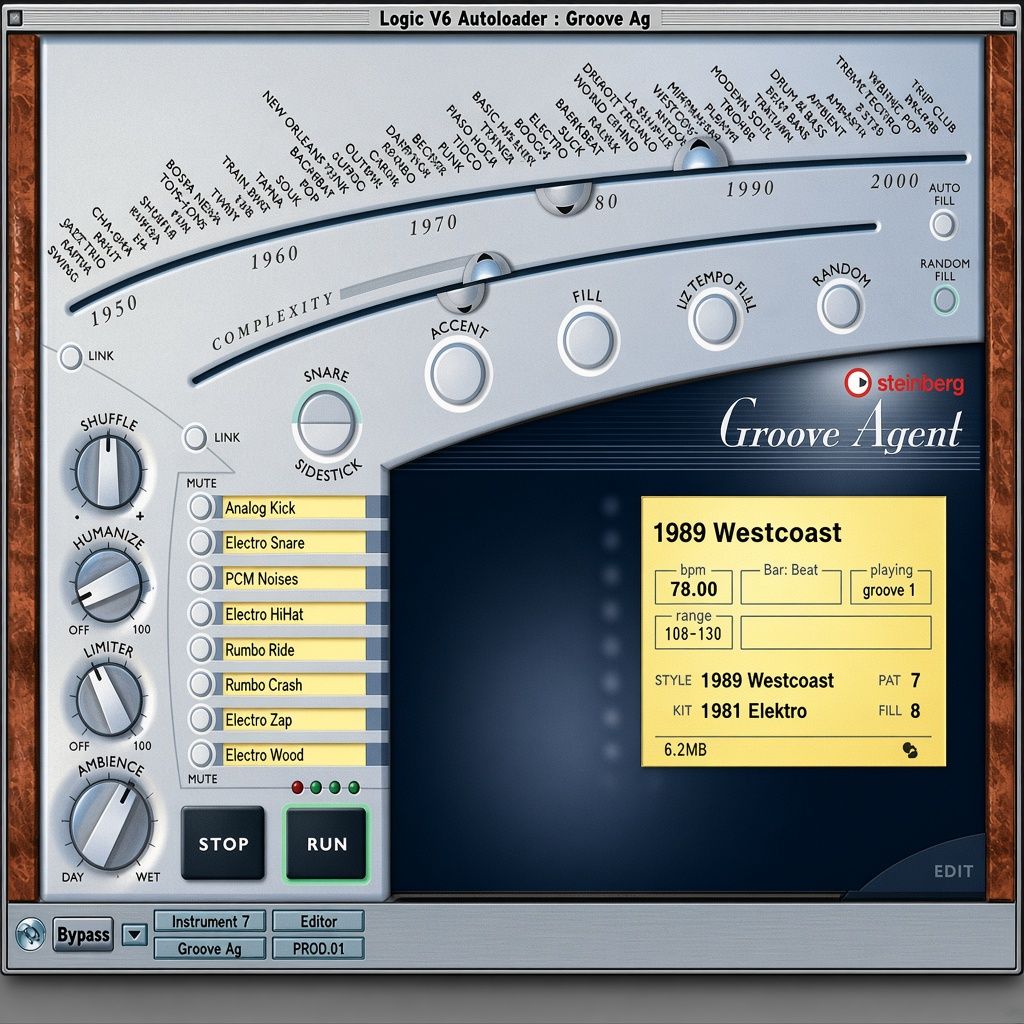Viewport: 1024px width, 1024px height.
Task: Click the 2000 decade marker
Action: tap(895, 181)
